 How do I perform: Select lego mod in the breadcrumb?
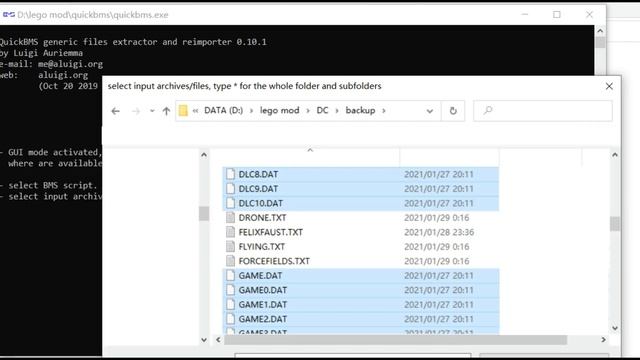280,111
